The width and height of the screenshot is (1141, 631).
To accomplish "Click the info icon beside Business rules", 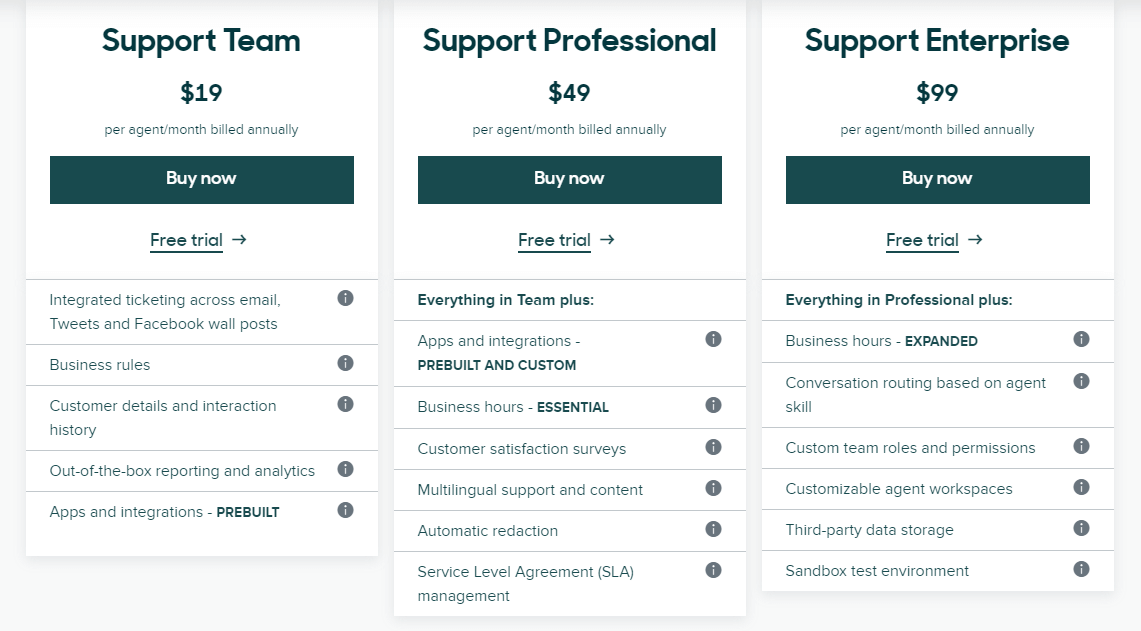I will point(345,364).
